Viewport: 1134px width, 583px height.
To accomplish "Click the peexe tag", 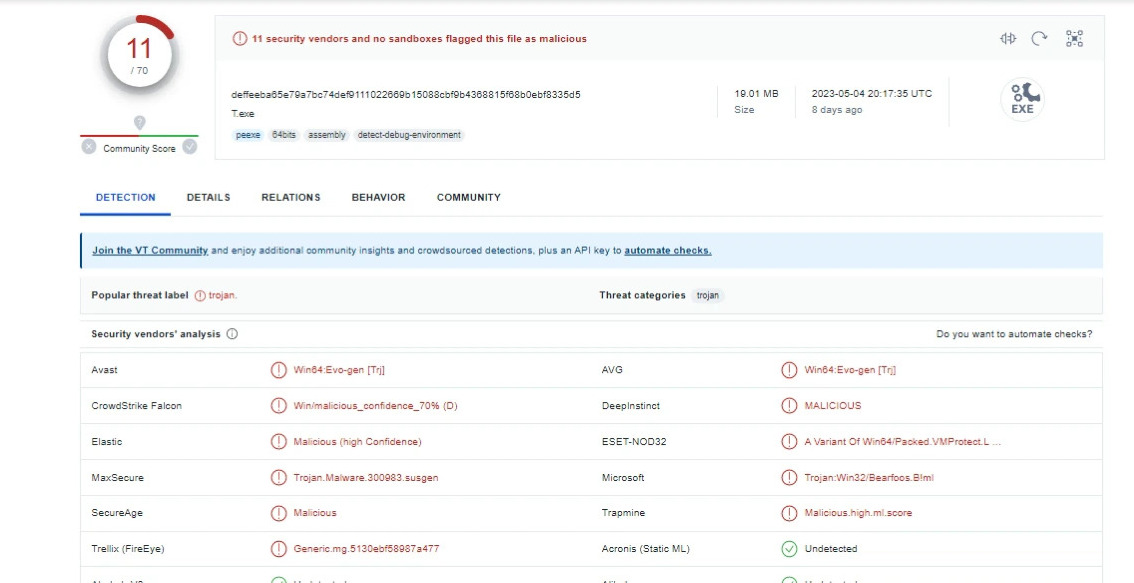I will point(248,135).
